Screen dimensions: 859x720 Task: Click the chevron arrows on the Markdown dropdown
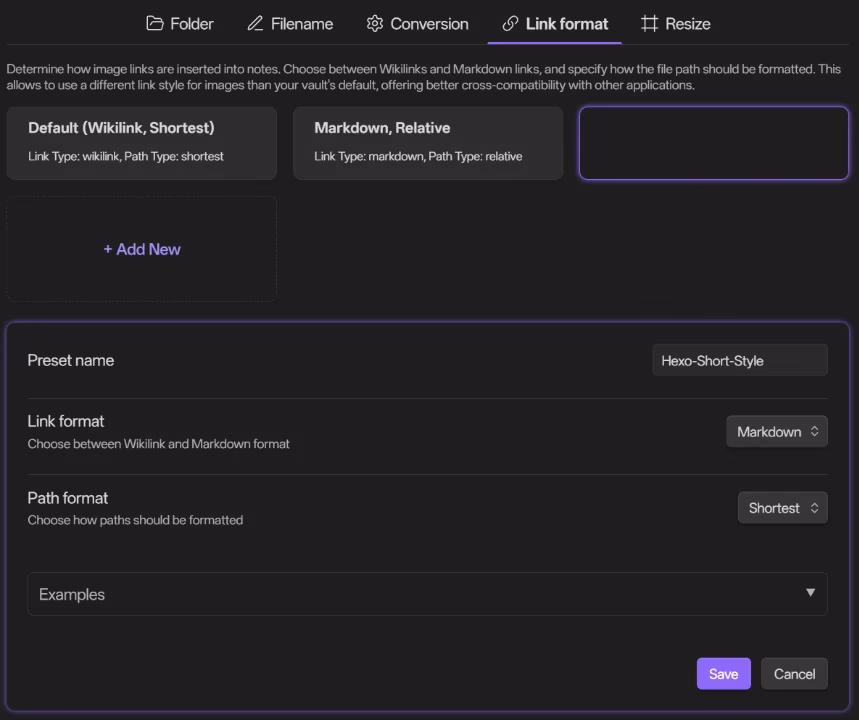click(x=814, y=432)
